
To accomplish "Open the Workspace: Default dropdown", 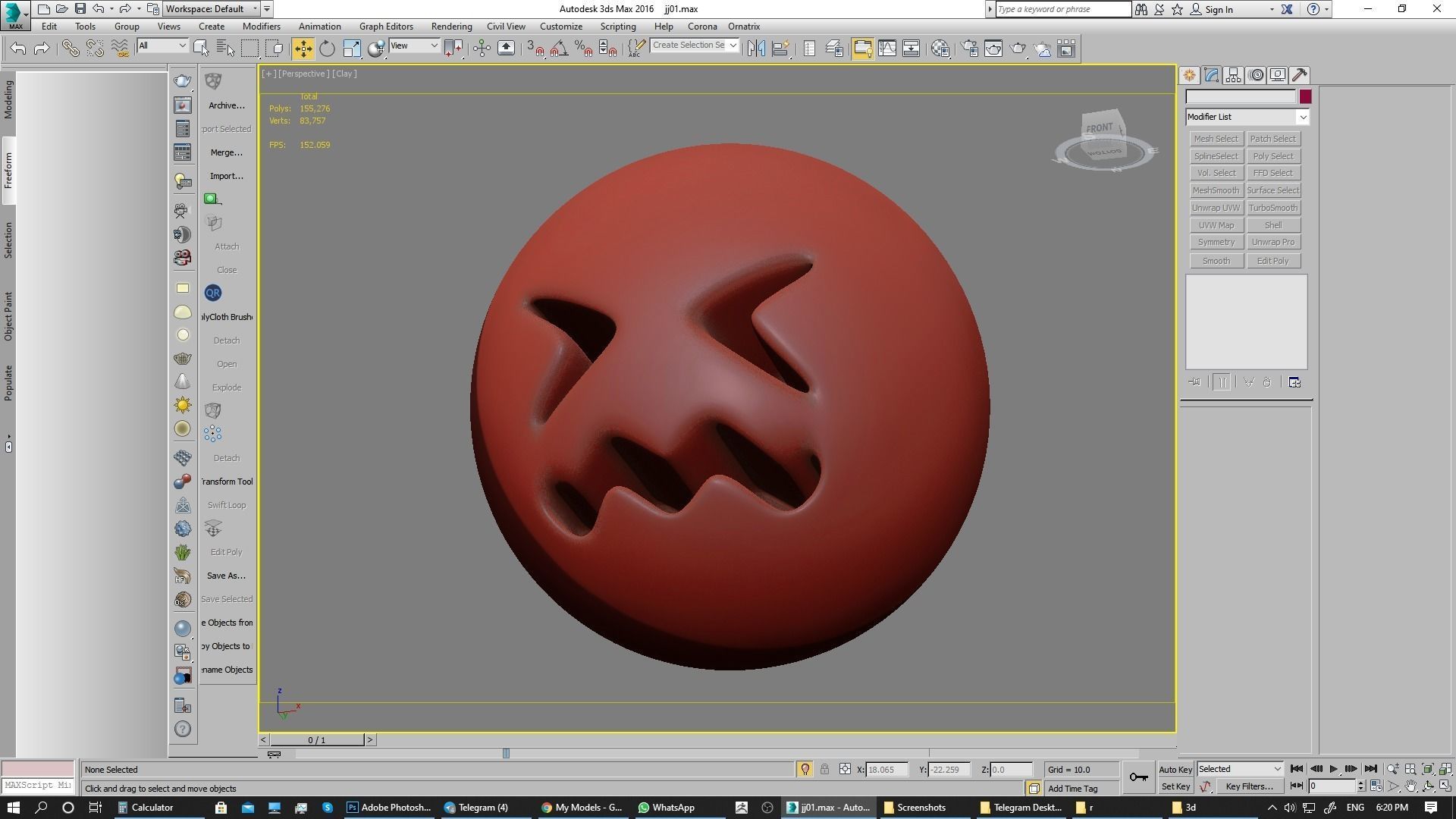I will click(x=212, y=9).
